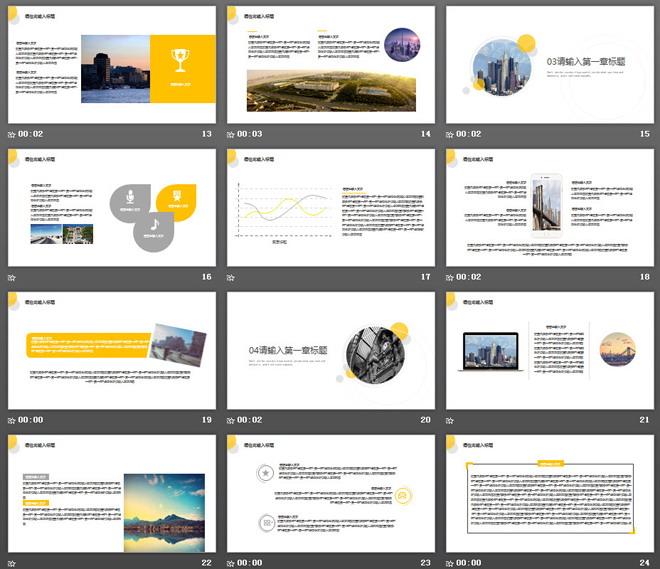
Task: Click the 00:02 timing under slide 13
Action: click(x=30, y=134)
